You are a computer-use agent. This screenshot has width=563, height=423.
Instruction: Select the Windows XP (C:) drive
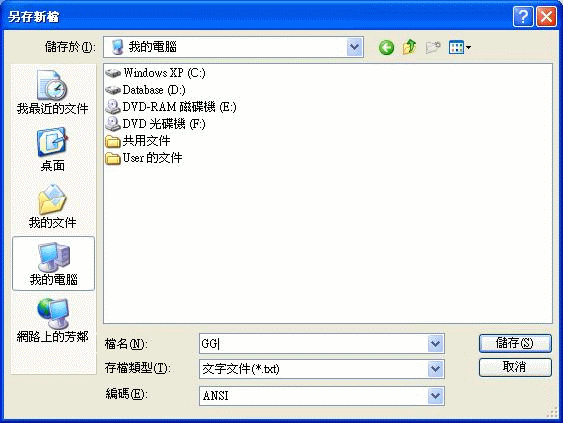[155, 73]
